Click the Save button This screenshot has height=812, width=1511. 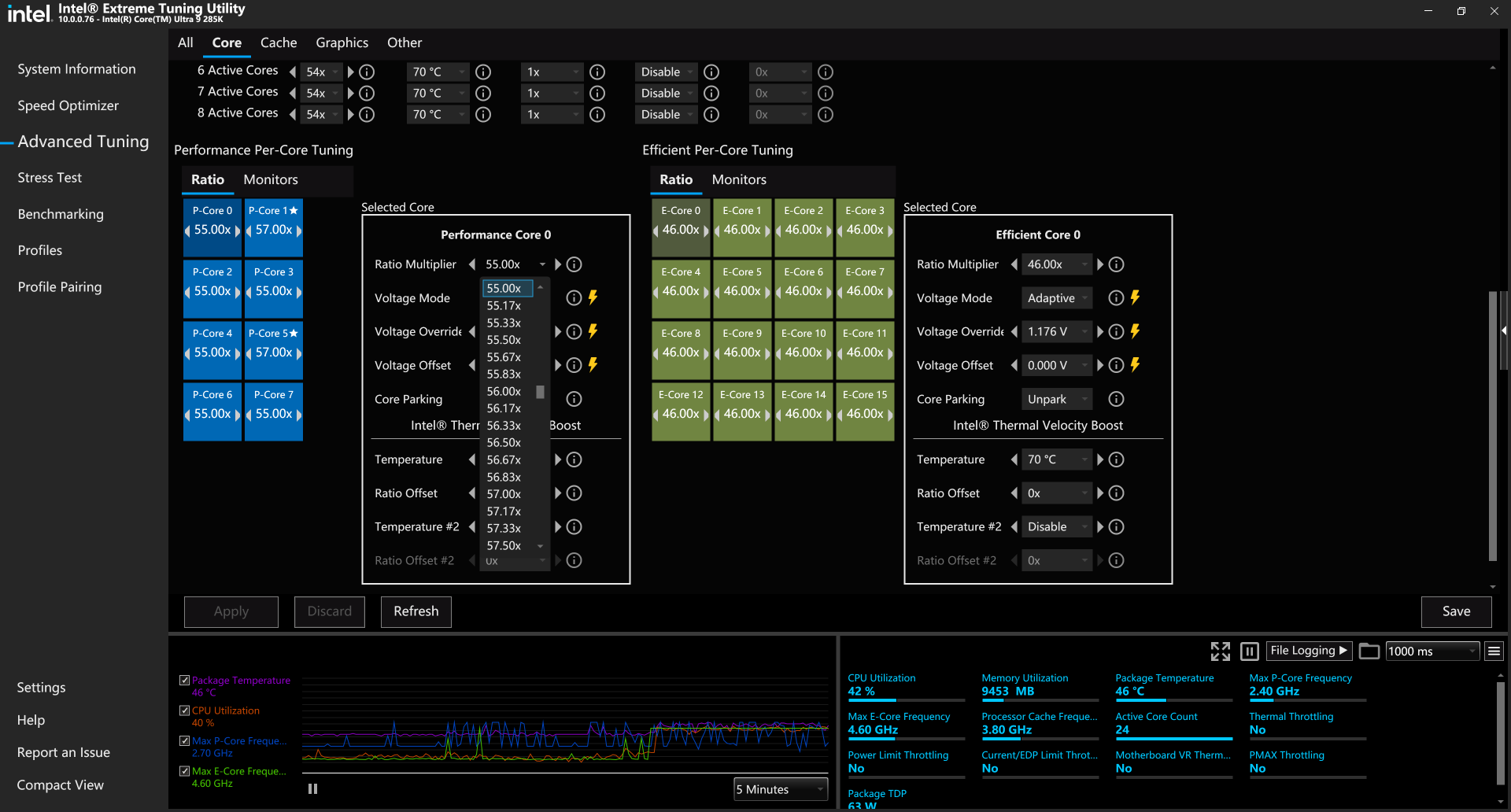[x=1455, y=611]
